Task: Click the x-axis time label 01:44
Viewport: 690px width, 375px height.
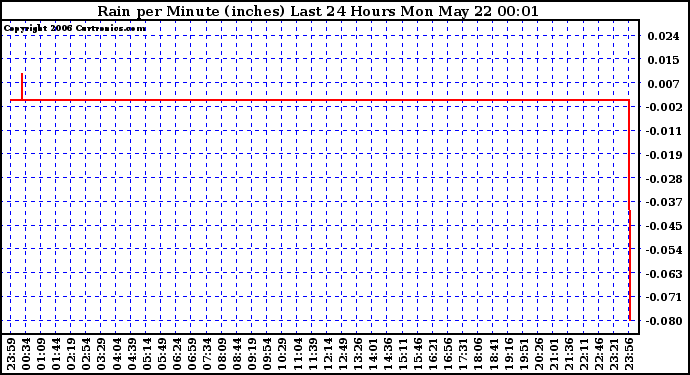Action: pos(56,355)
